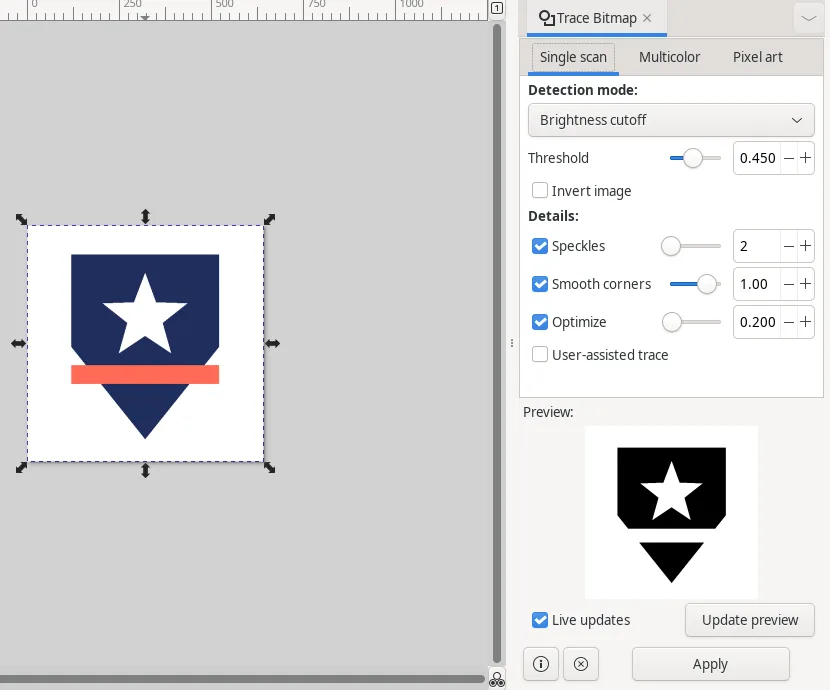Click the left-middle scale handle arrow
The width and height of the screenshot is (830, 690).
pyautogui.click(x=19, y=343)
